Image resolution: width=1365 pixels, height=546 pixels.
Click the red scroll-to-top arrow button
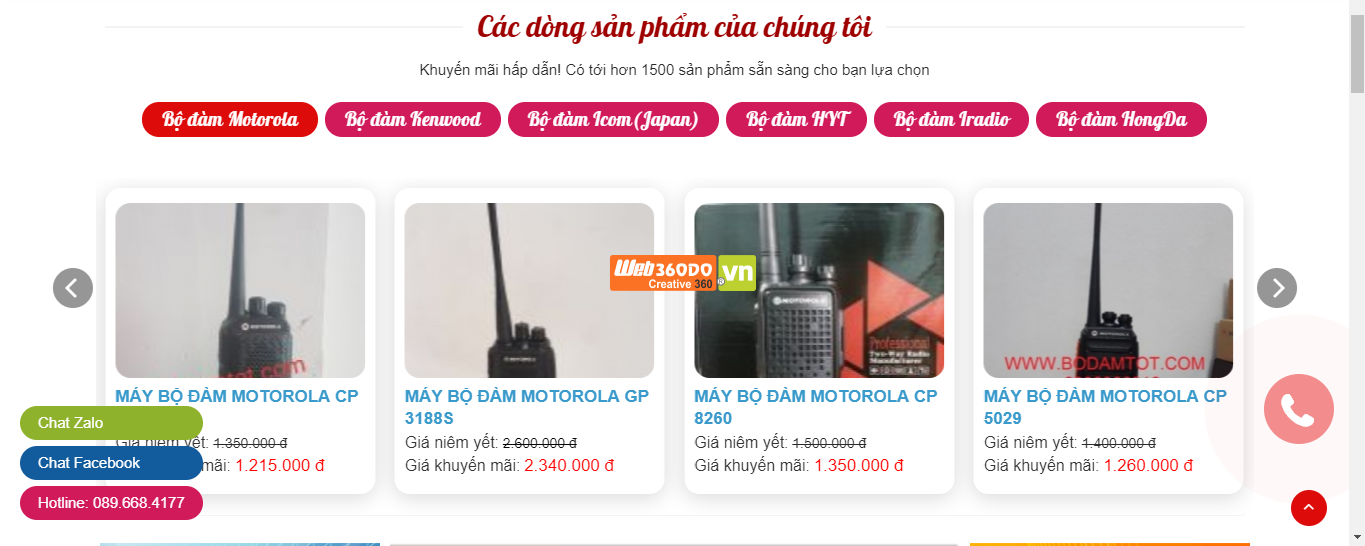point(1309,507)
